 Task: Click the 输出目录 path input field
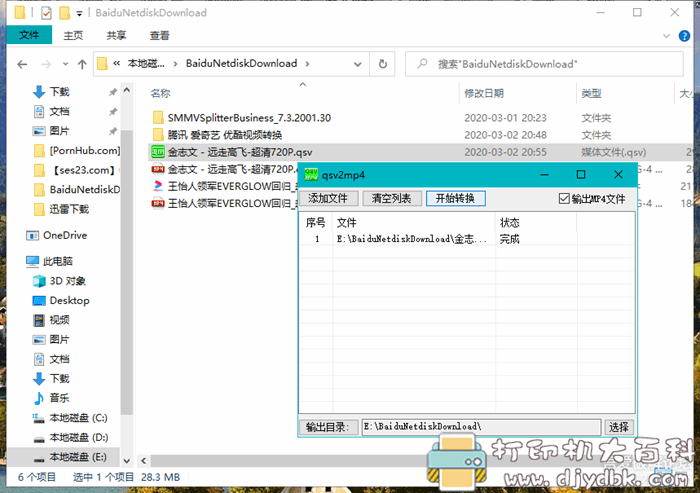[481, 427]
